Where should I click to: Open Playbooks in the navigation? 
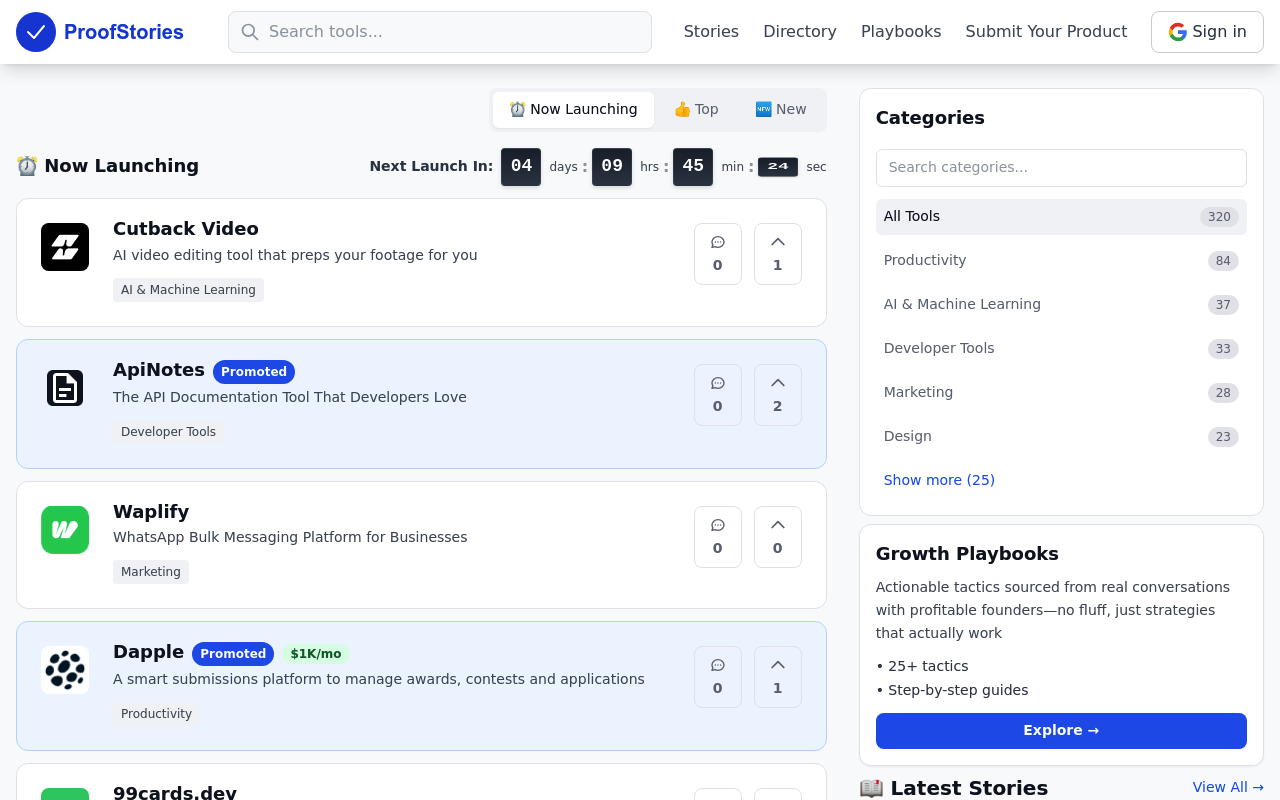click(901, 32)
